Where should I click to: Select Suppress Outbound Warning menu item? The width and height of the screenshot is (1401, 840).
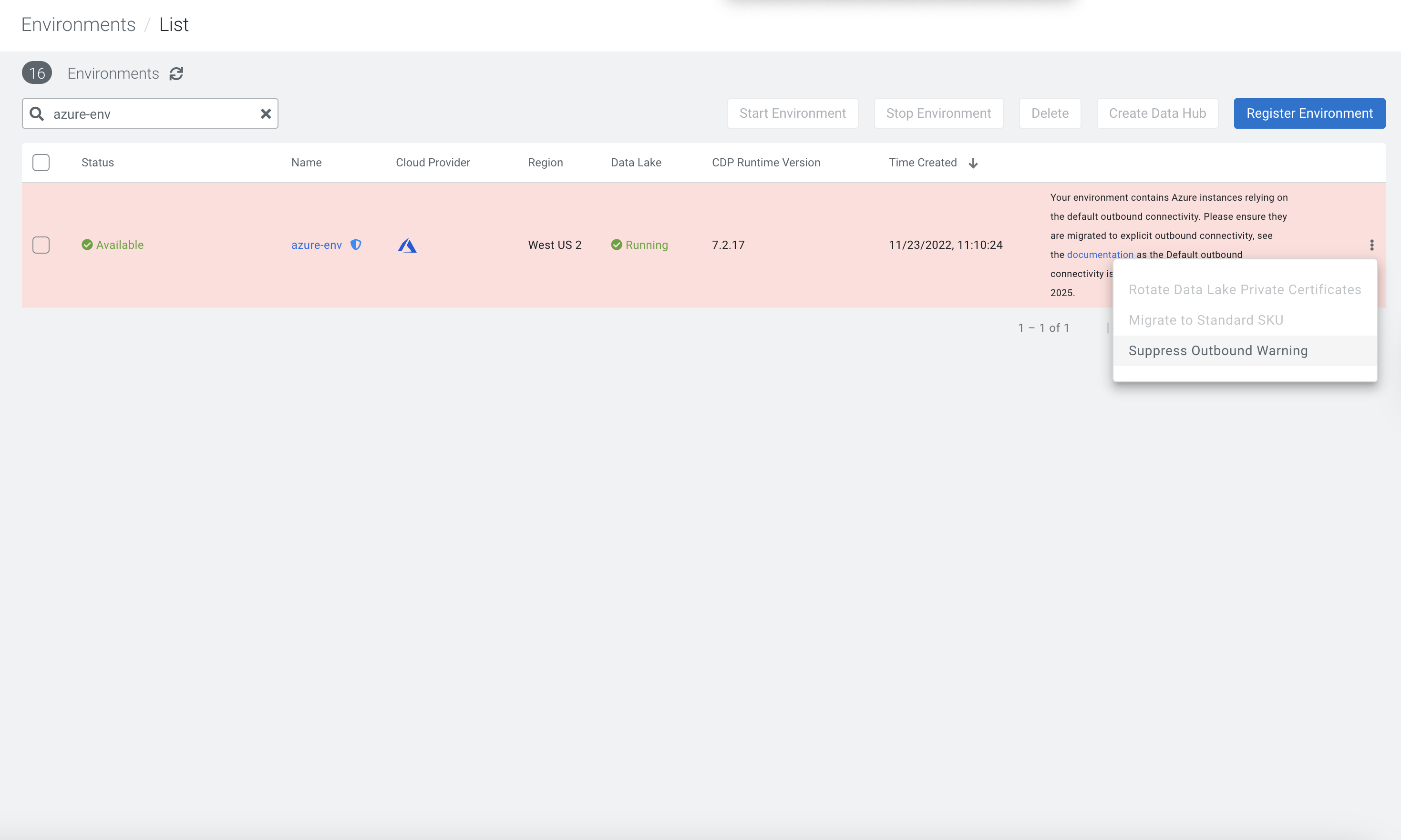coord(1245,350)
